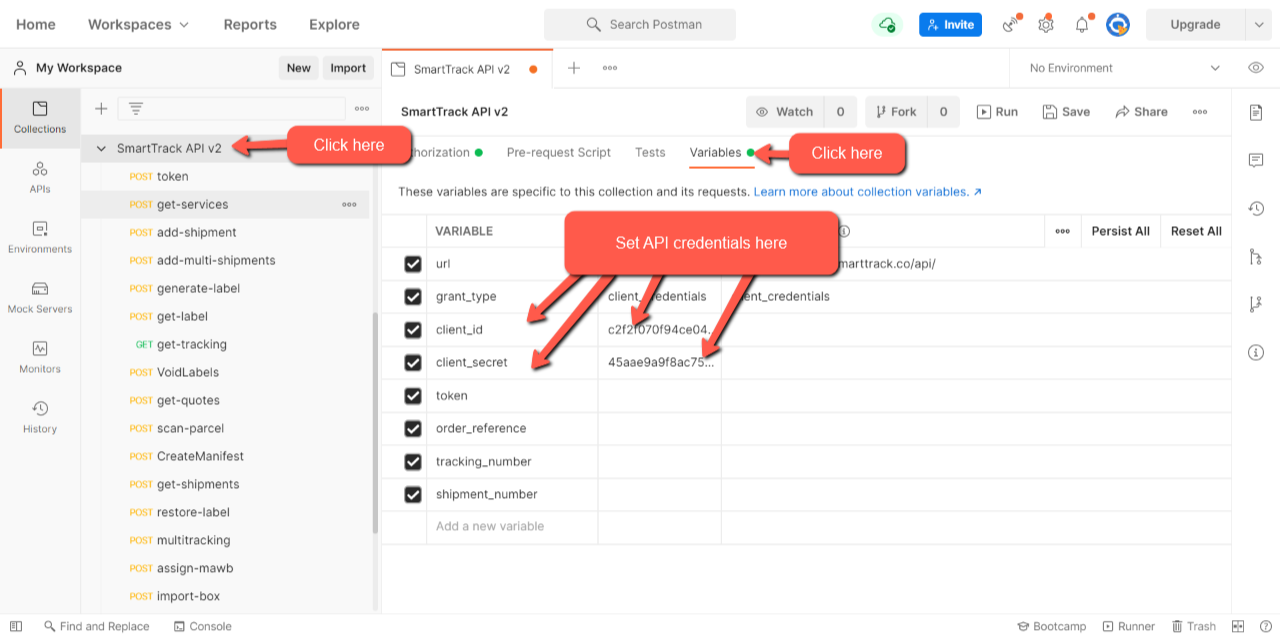Uncheck the url variable checkbox
Image resolution: width=1280 pixels, height=637 pixels.
(x=413, y=264)
